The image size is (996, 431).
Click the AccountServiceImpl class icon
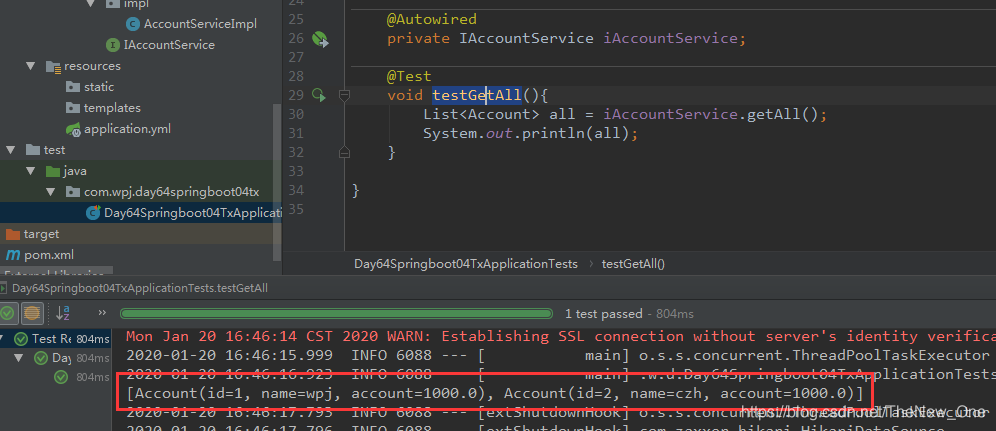(x=133, y=24)
